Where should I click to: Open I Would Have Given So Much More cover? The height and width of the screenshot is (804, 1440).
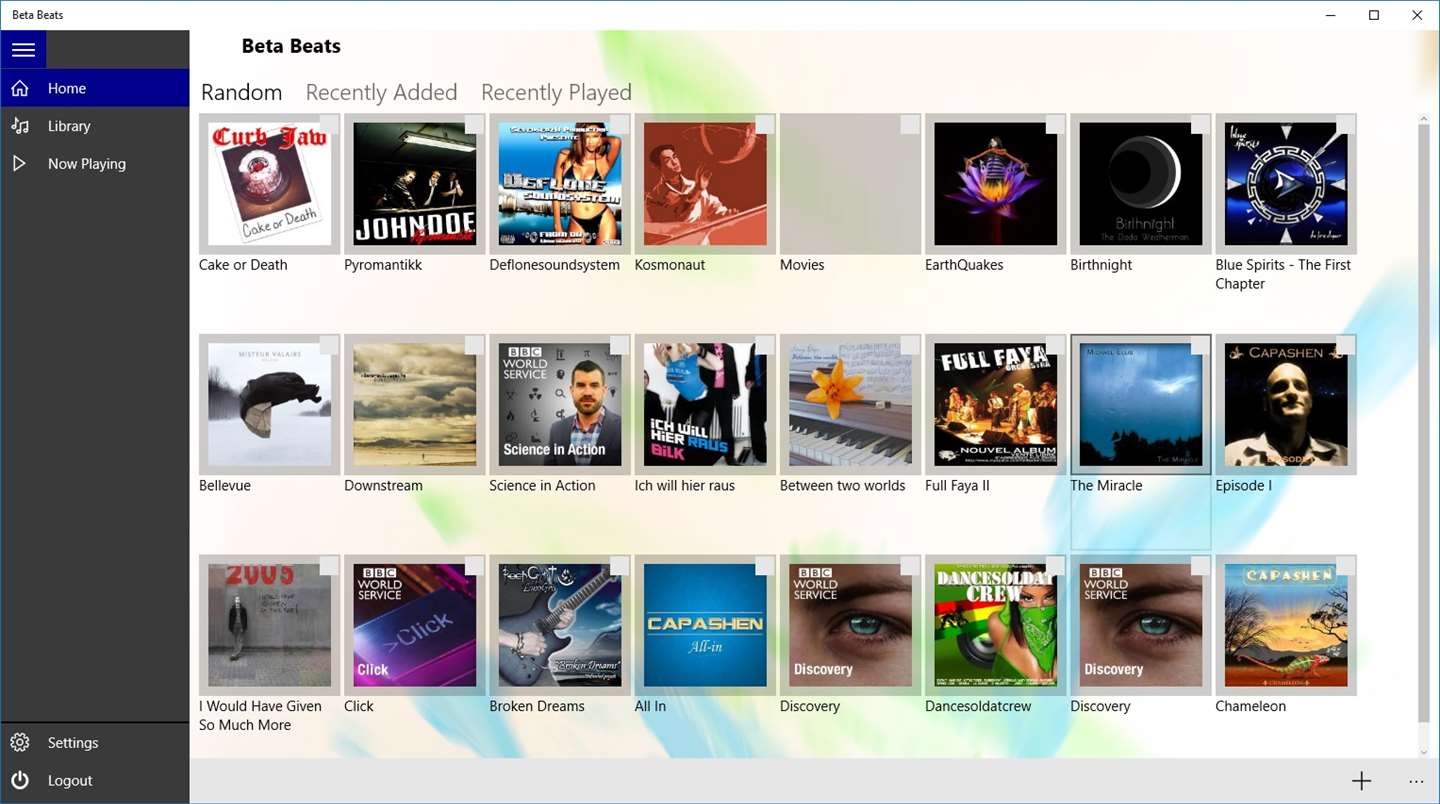coord(270,626)
